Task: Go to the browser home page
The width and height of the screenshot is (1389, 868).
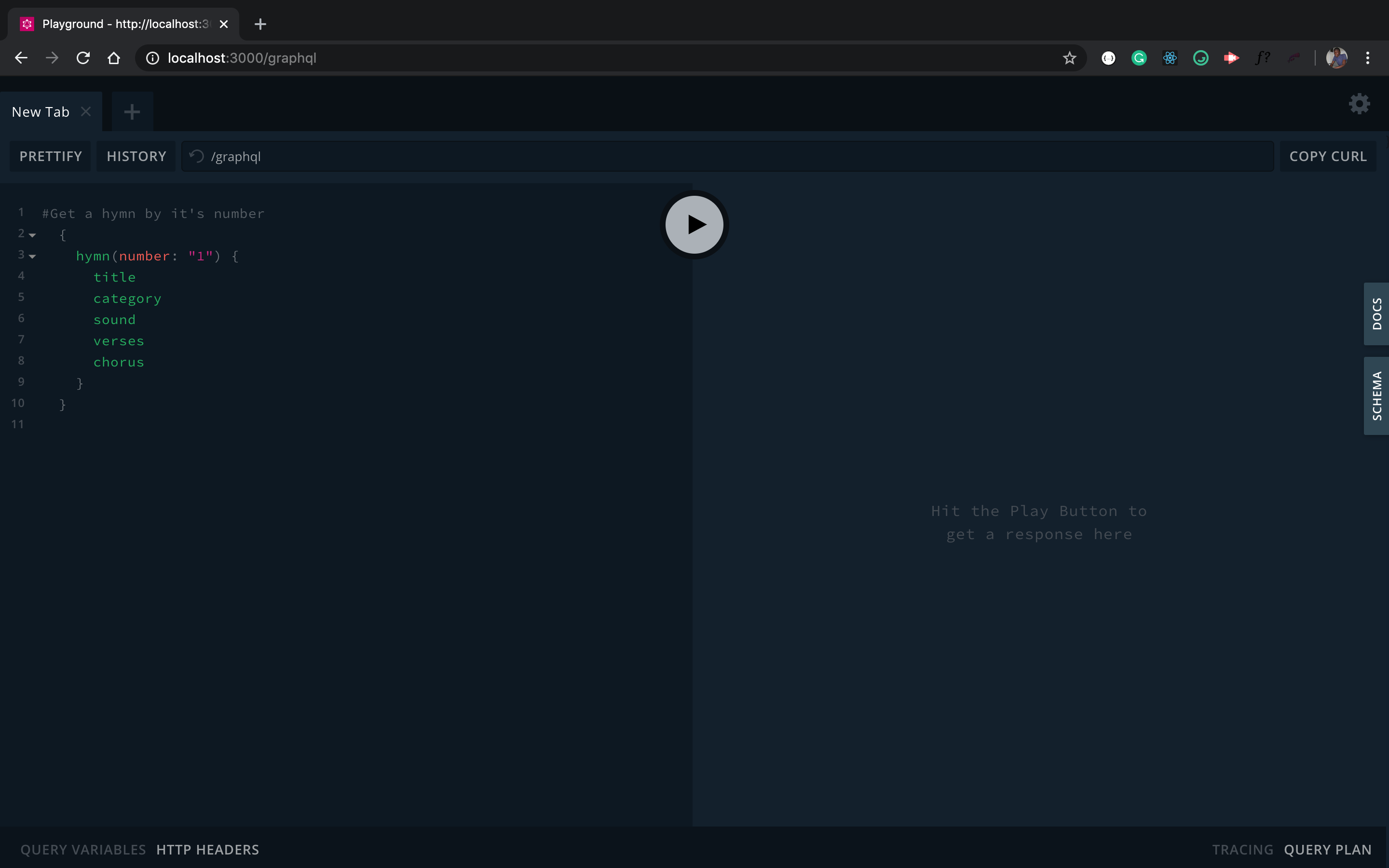Action: point(114,58)
